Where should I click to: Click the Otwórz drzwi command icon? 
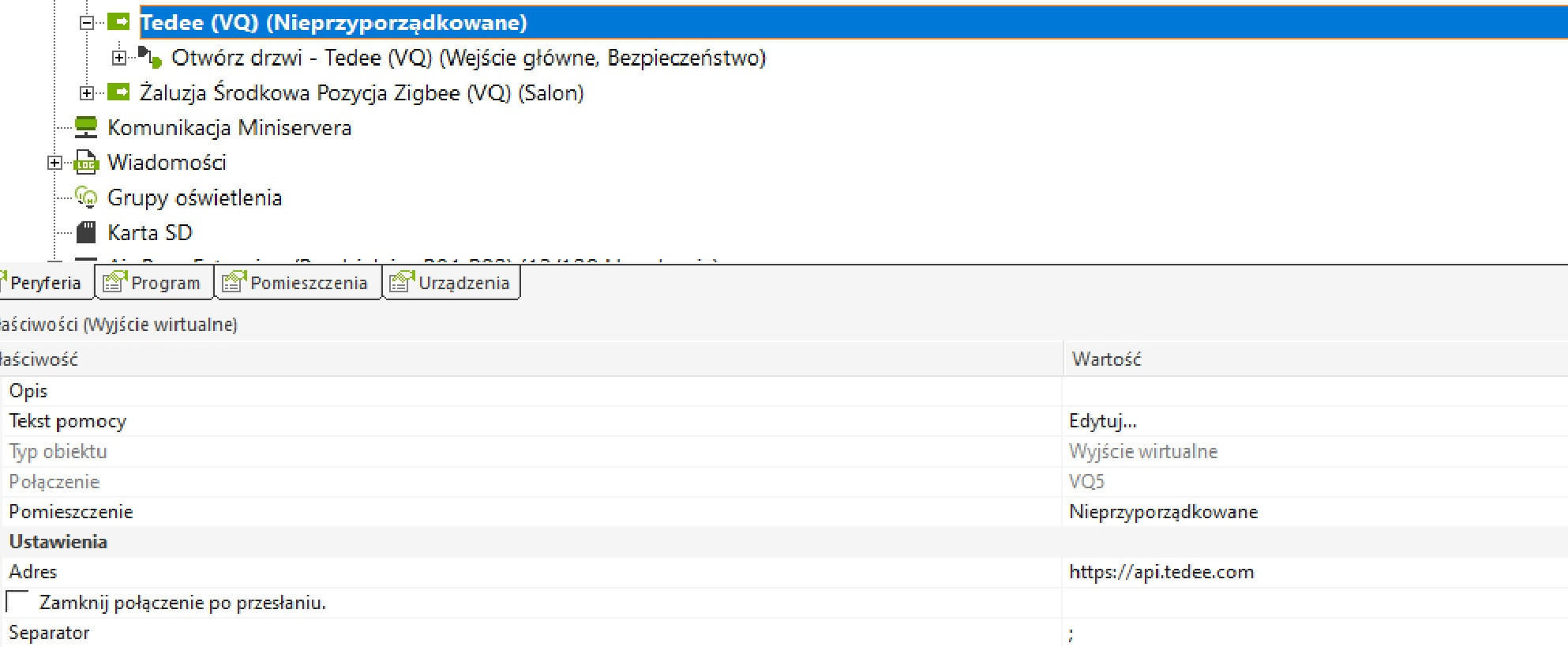point(150,57)
